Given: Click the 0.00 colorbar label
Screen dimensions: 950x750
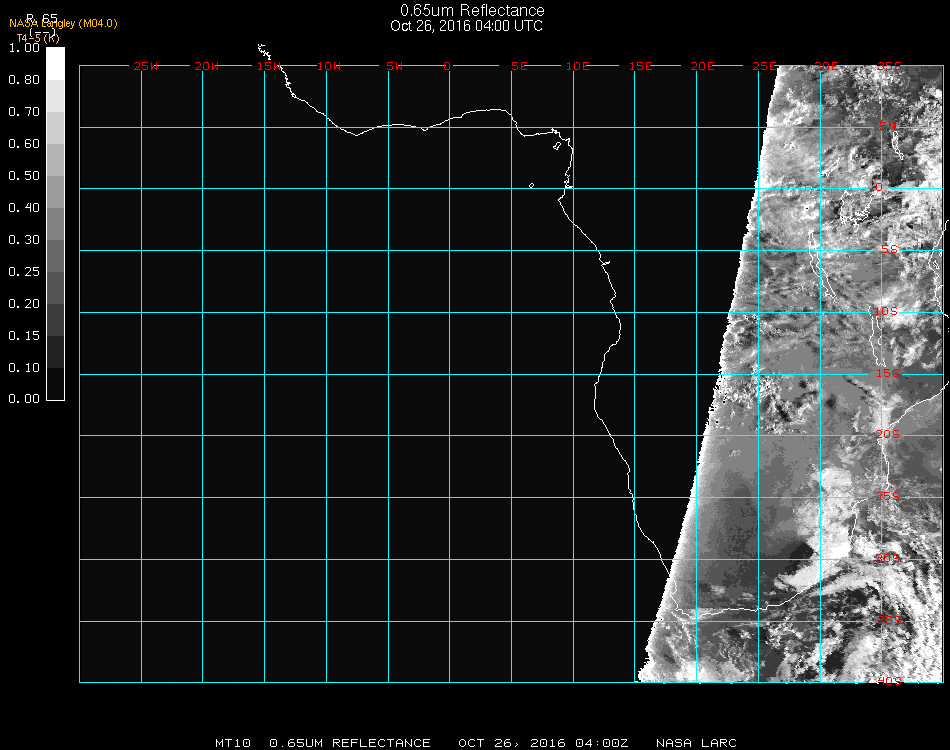Looking at the screenshot, I should click(23, 399).
